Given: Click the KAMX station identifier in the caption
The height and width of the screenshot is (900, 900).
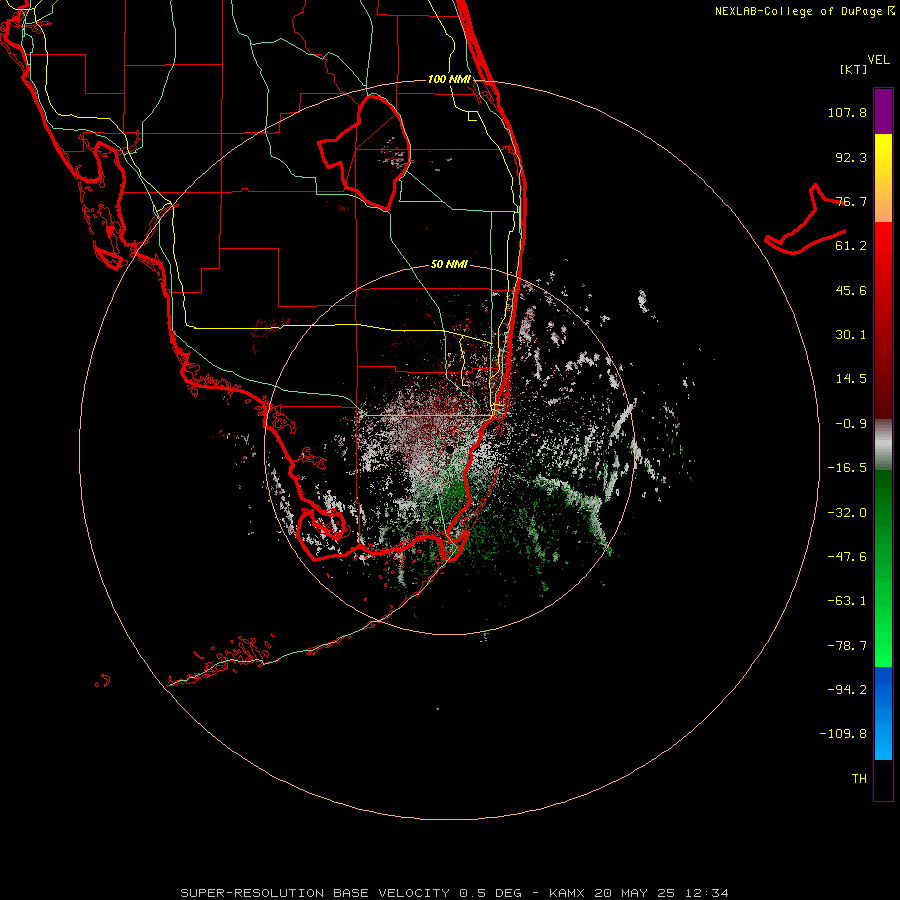Looking at the screenshot, I should tap(567, 893).
